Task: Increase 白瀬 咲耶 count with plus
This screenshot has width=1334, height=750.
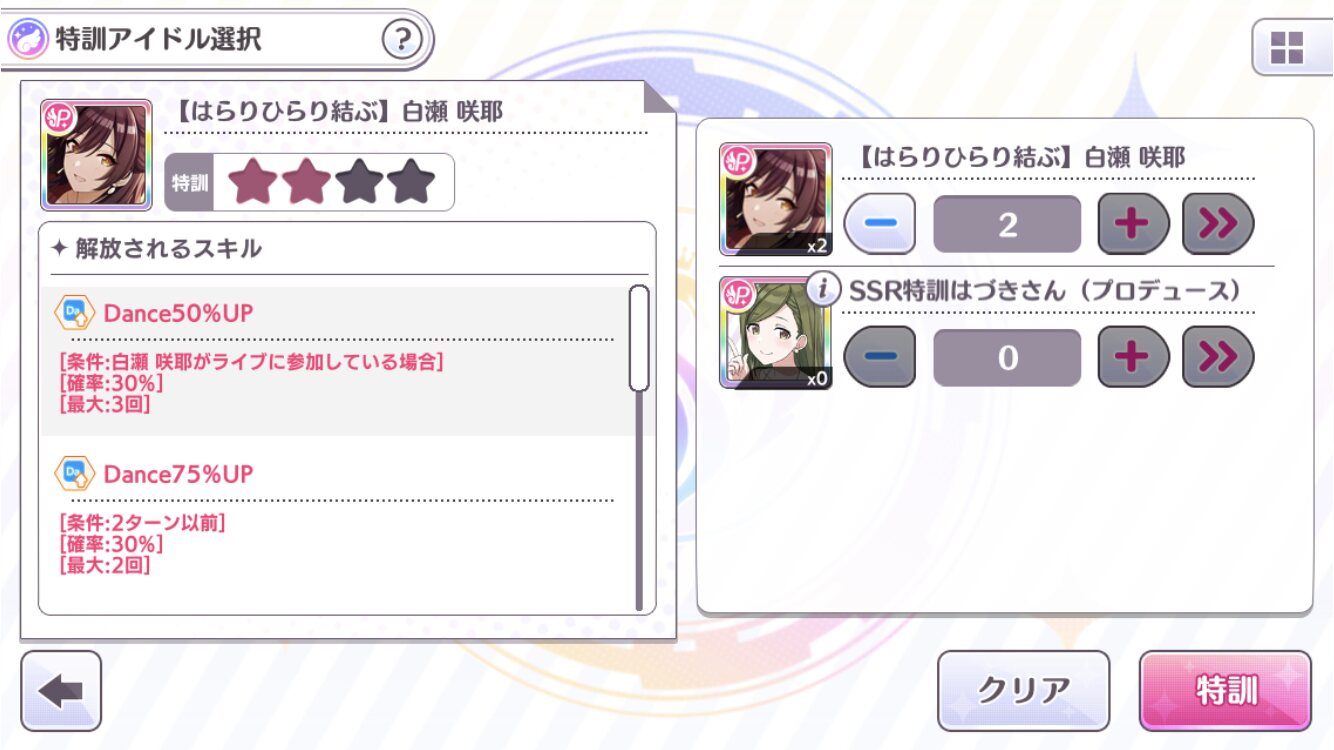Action: pos(1133,224)
